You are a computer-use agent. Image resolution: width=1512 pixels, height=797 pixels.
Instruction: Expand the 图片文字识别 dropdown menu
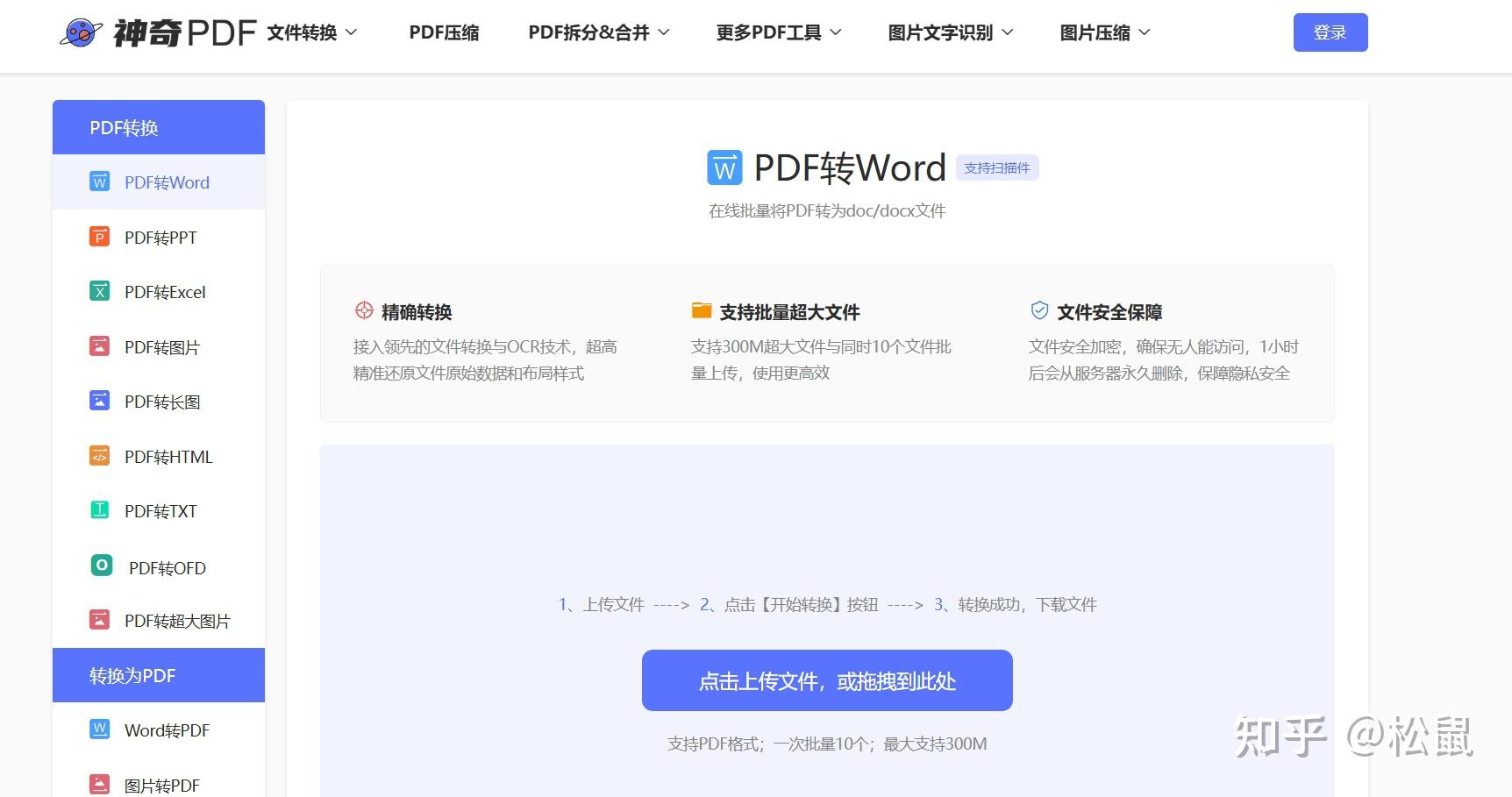click(951, 32)
